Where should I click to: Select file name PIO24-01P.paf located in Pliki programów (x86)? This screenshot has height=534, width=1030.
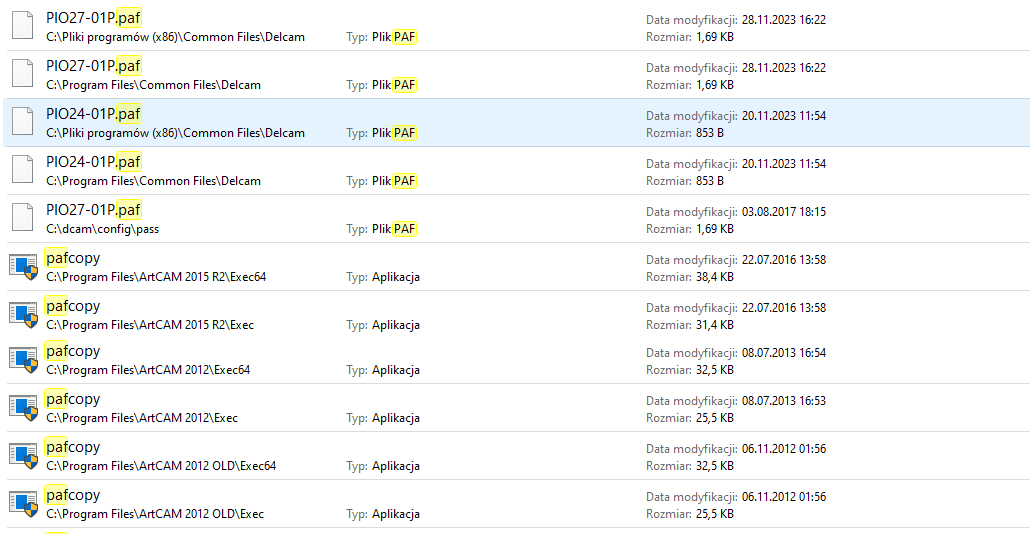pyautogui.click(x=93, y=114)
